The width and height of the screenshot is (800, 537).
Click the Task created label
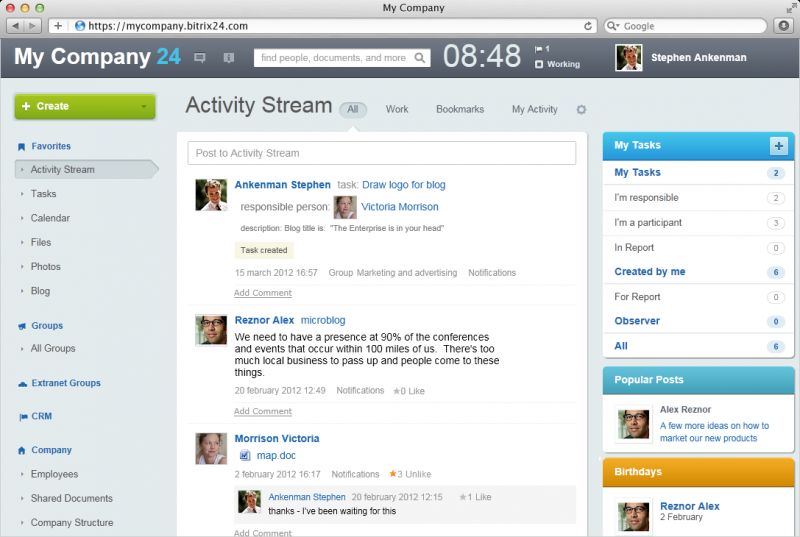click(264, 250)
